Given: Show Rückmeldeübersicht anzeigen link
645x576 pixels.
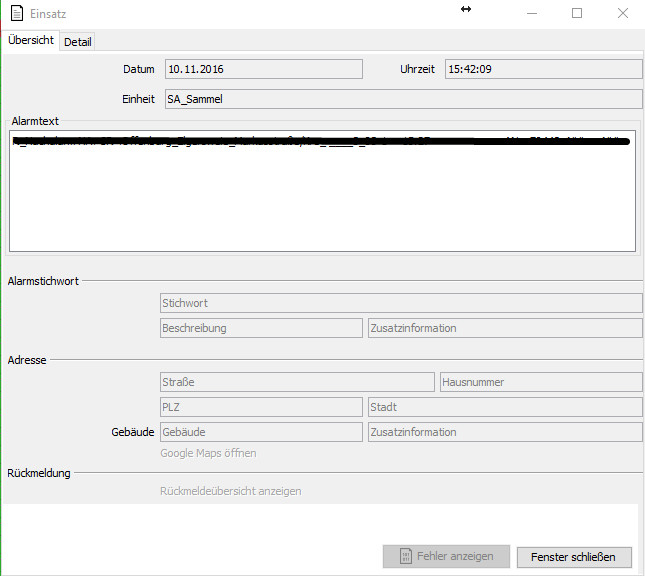Looking at the screenshot, I should point(230,491).
